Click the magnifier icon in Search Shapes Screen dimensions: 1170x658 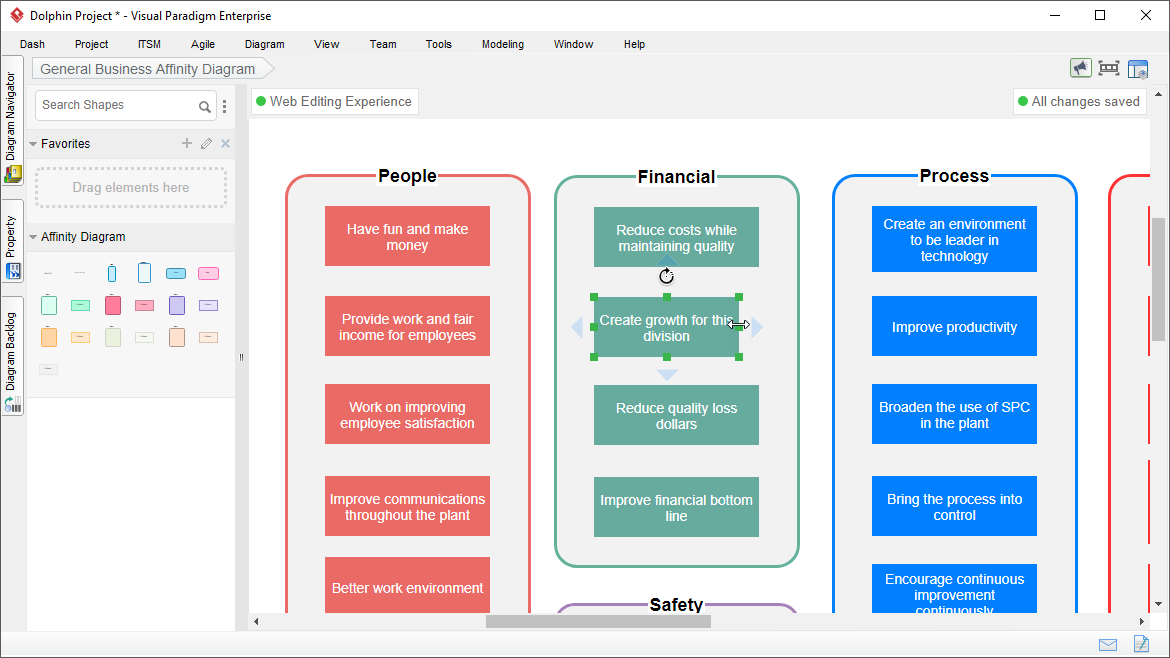click(x=204, y=107)
